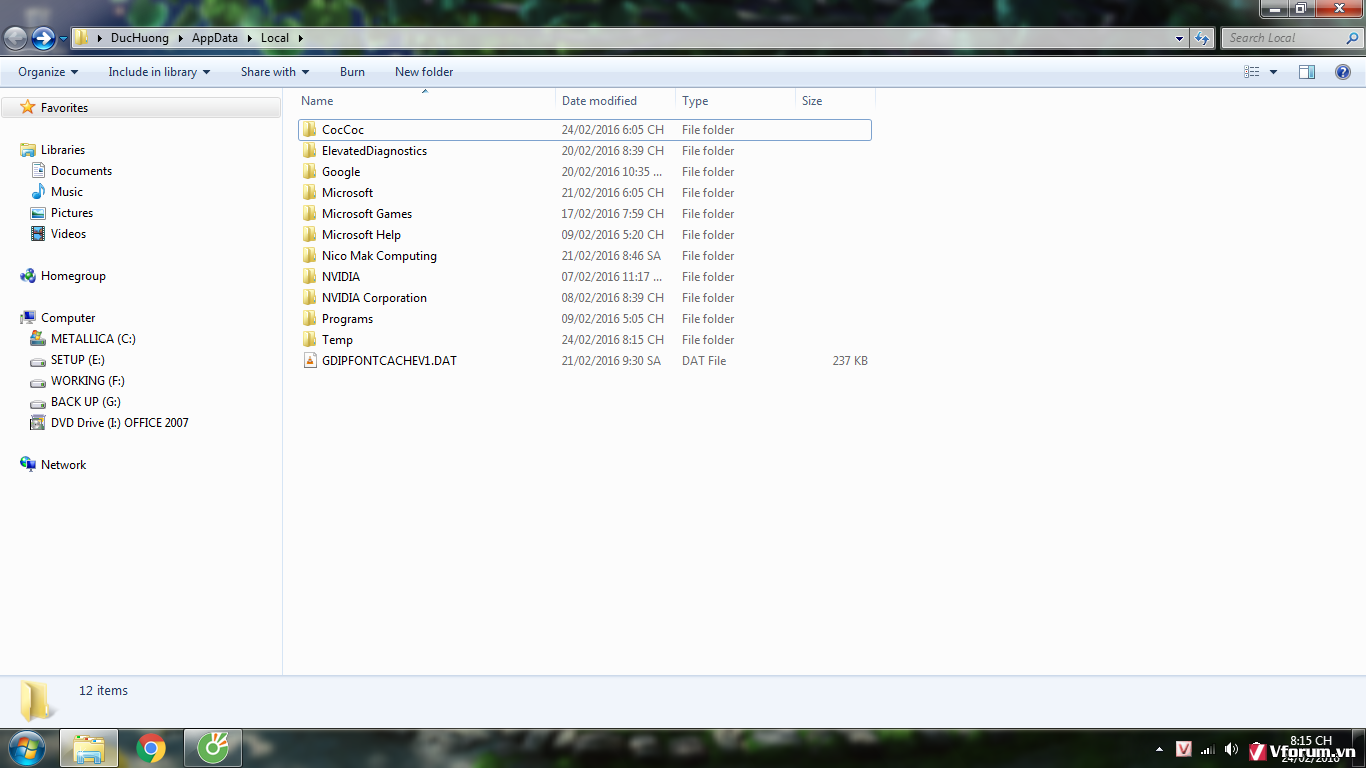Click the volume speaker tray icon
The image size is (1366, 768).
coord(1231,749)
